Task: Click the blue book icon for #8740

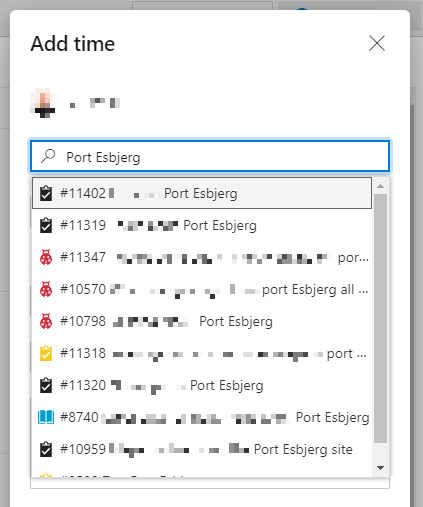Action: pyautogui.click(x=46, y=417)
